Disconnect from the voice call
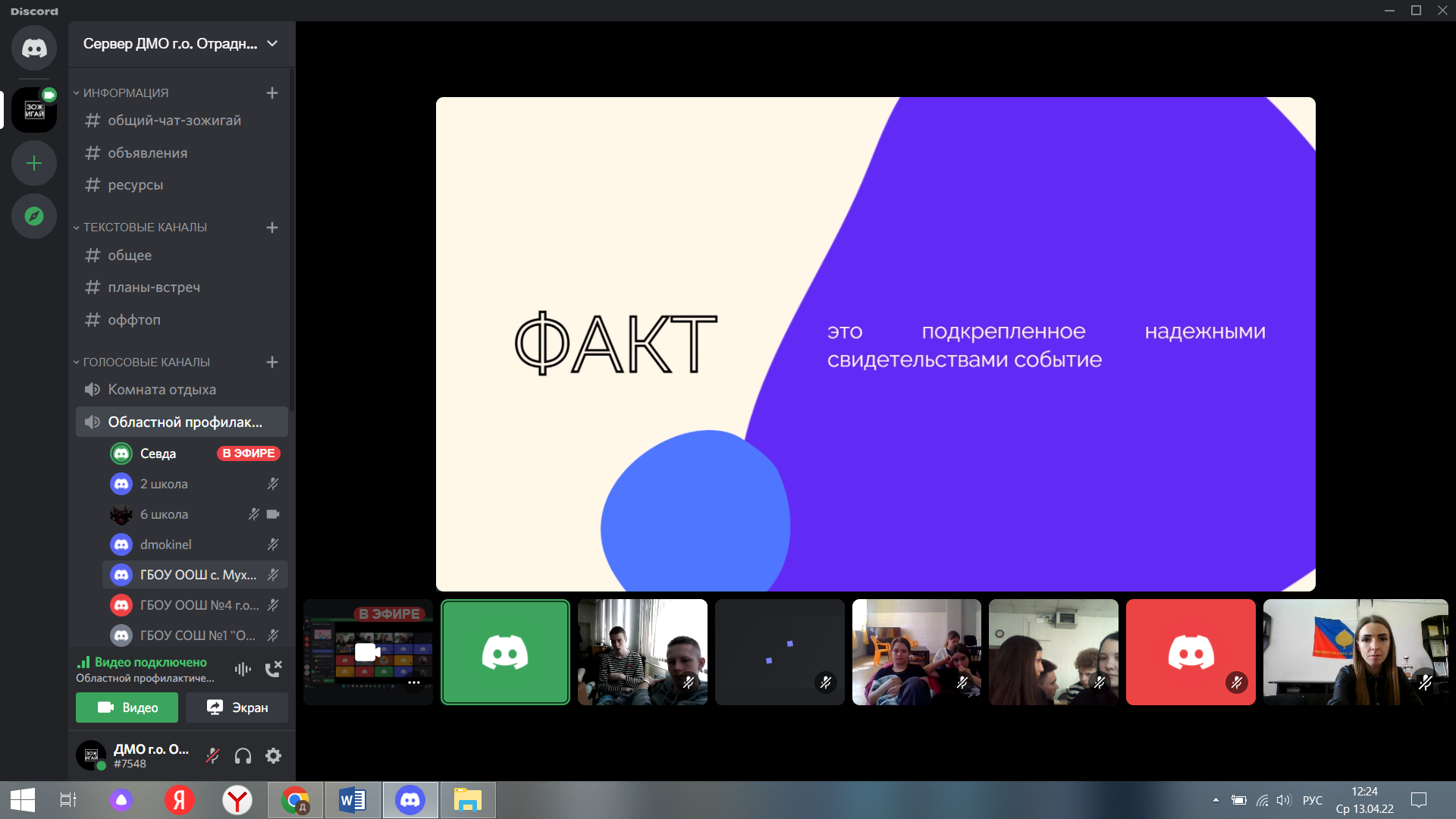The width and height of the screenshot is (1456, 819). click(273, 669)
